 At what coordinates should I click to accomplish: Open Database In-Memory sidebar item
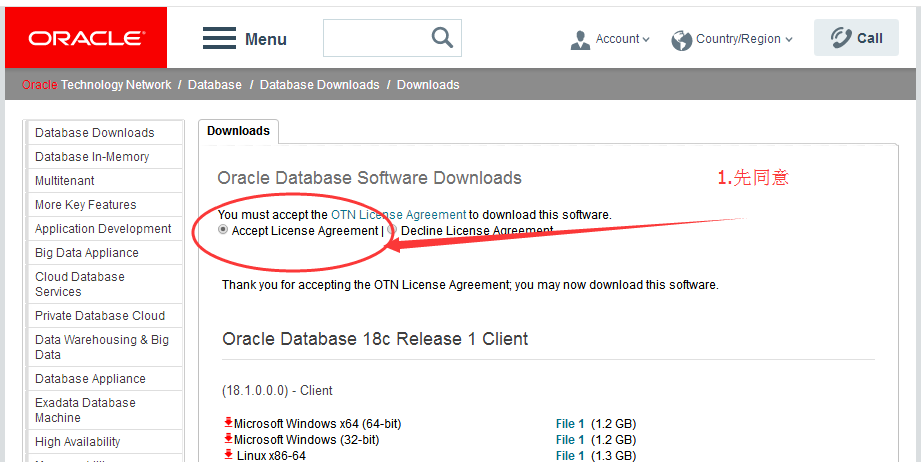(x=92, y=157)
